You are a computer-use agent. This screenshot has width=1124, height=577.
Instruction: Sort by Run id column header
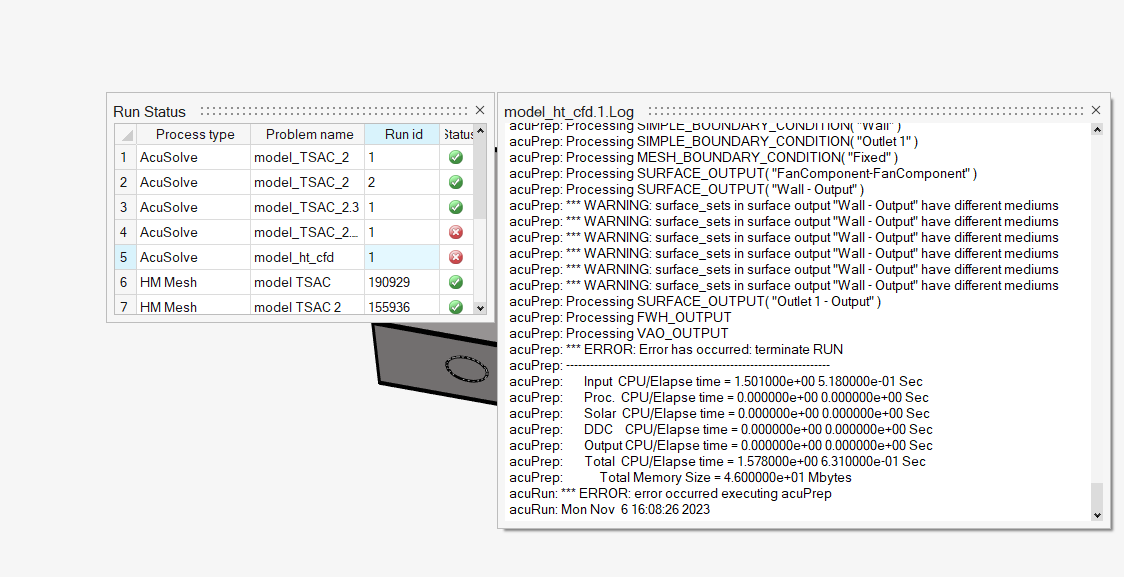click(x=403, y=135)
